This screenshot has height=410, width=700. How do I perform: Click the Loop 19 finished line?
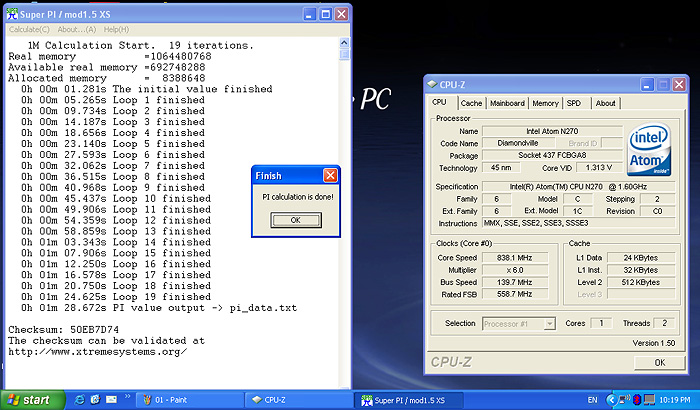point(116,297)
